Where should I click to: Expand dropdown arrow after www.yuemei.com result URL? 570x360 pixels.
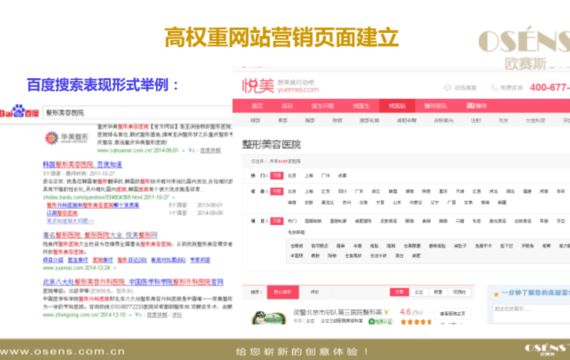[x=115, y=268]
